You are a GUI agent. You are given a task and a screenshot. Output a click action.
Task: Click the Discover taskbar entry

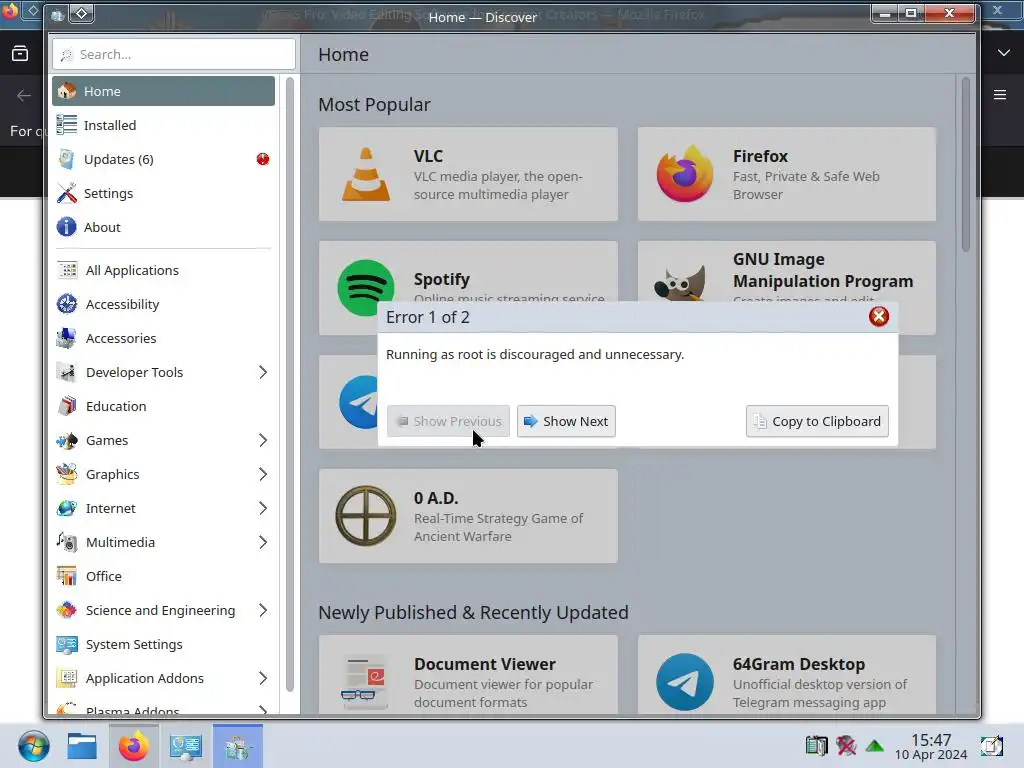tap(238, 746)
